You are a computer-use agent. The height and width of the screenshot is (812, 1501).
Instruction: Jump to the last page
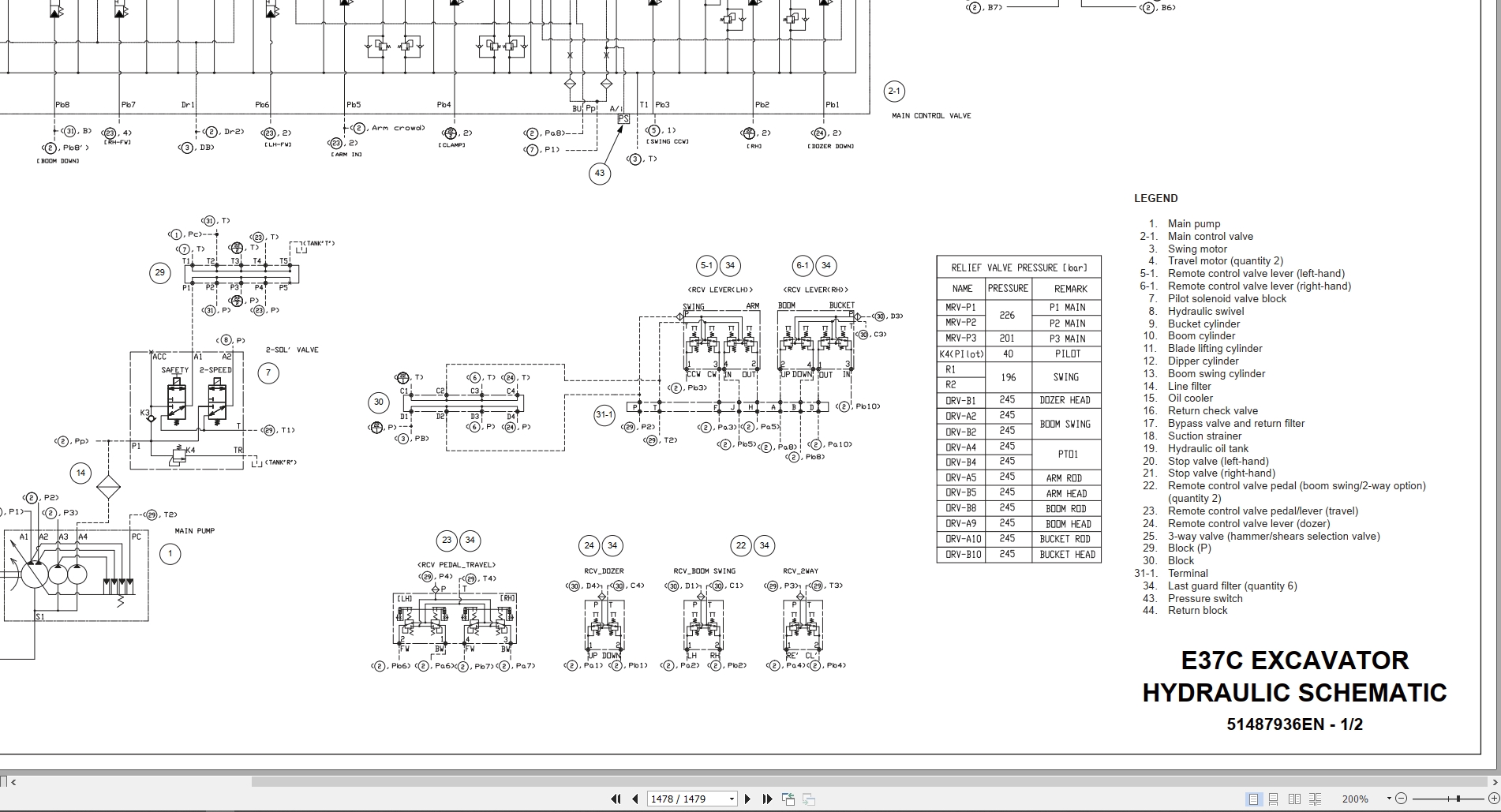(x=766, y=799)
